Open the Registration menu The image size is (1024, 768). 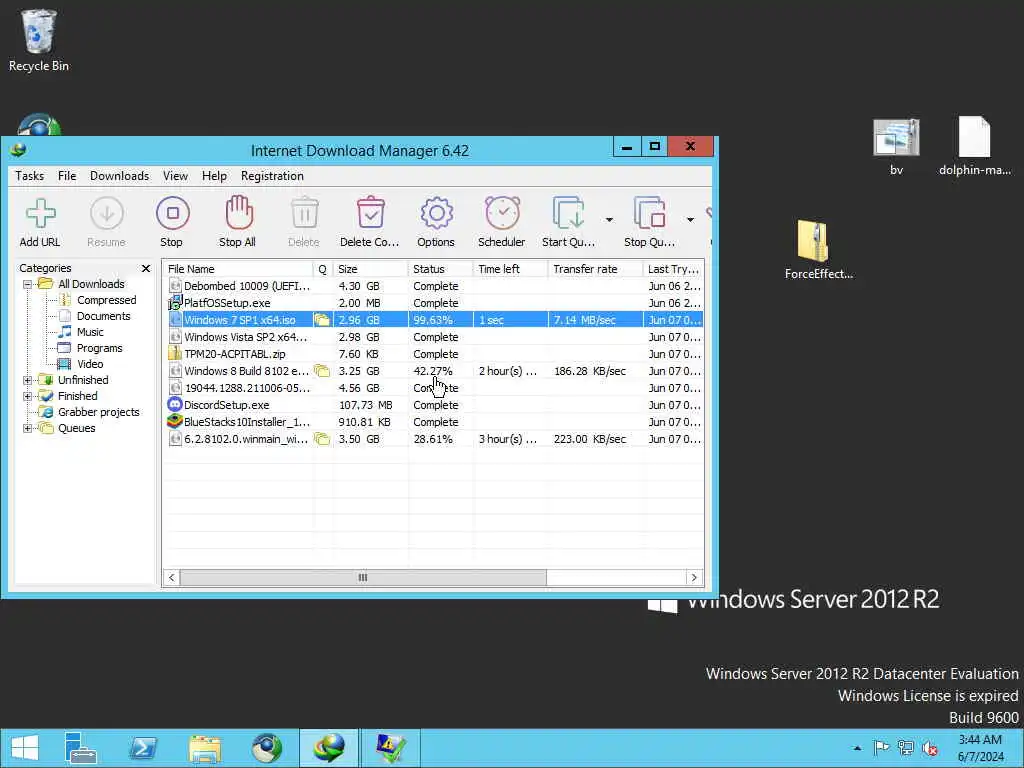pyautogui.click(x=272, y=176)
